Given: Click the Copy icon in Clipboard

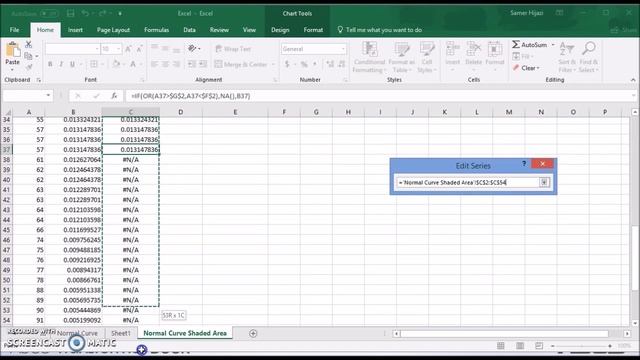Looking at the screenshot, I should (28, 56).
